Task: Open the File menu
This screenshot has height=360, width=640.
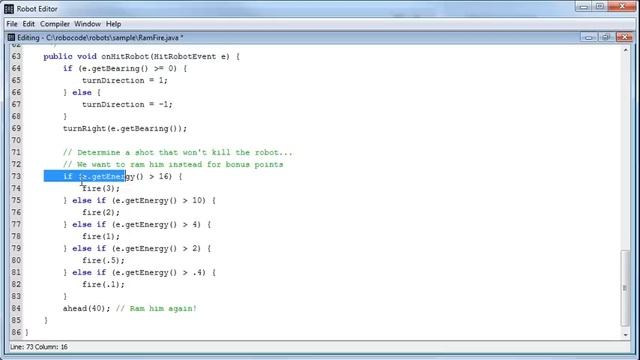Action: [12, 24]
